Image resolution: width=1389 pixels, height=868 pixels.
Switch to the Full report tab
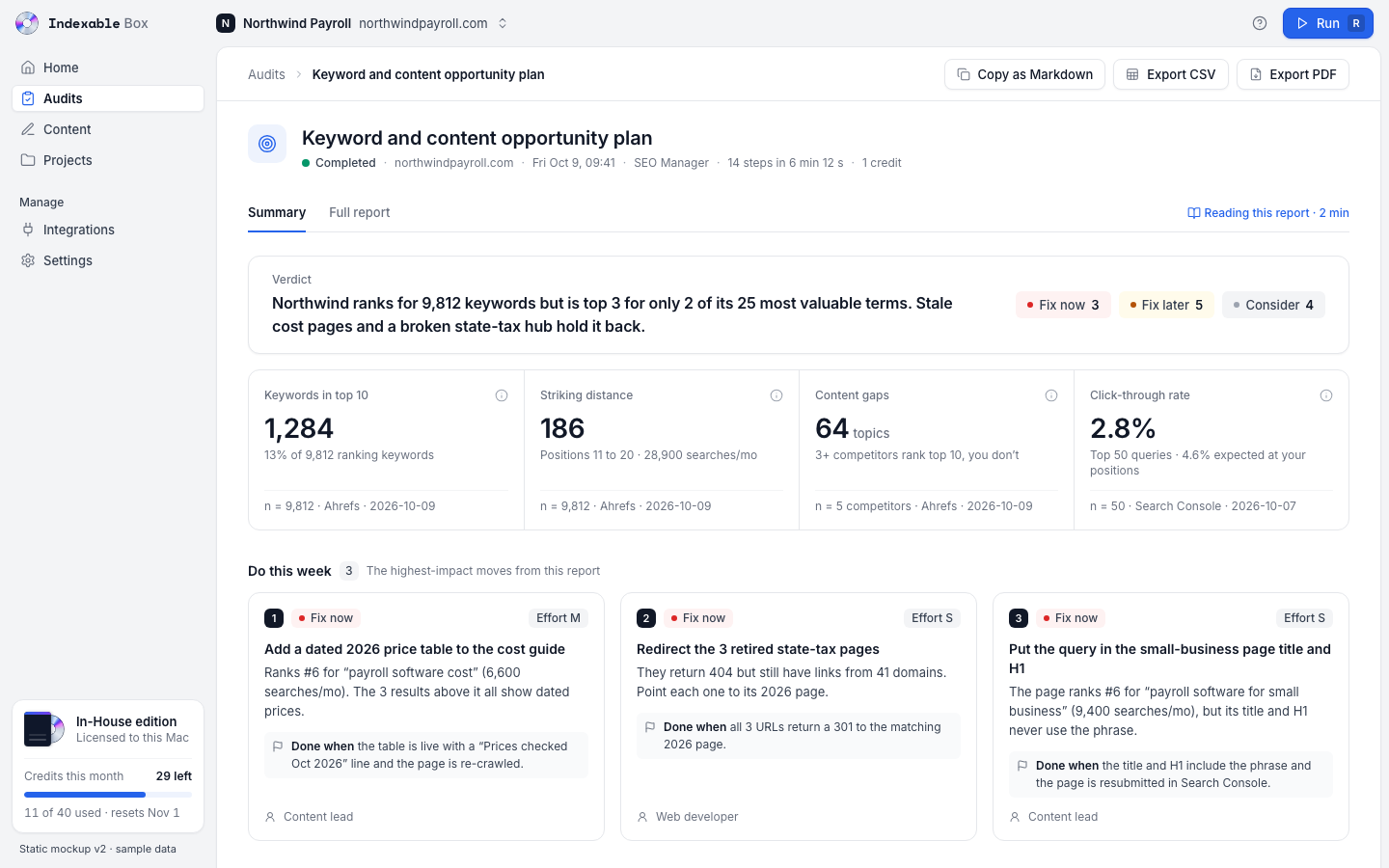[x=360, y=213]
